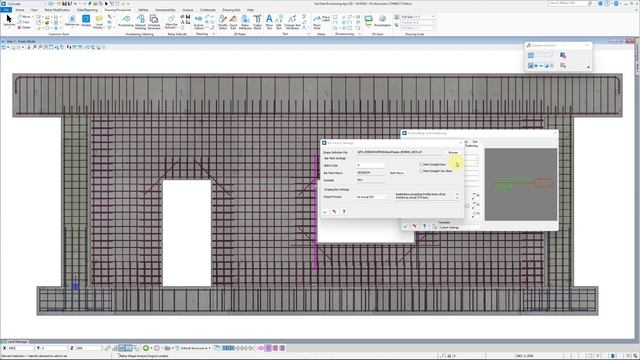
Task: Click the Alpha Code input field
Action: point(370,165)
